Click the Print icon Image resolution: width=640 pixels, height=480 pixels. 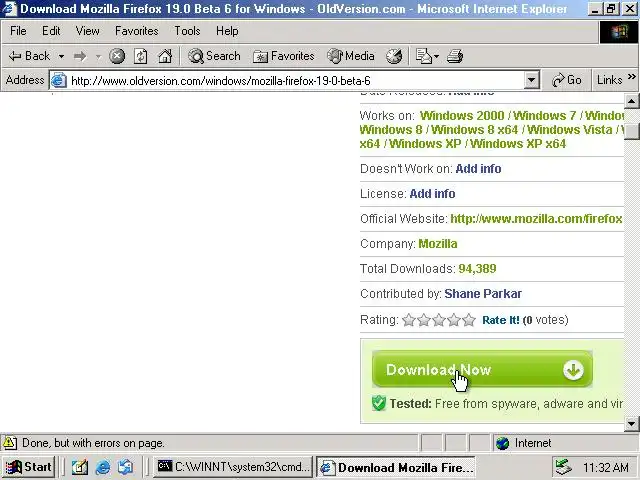click(x=455, y=56)
